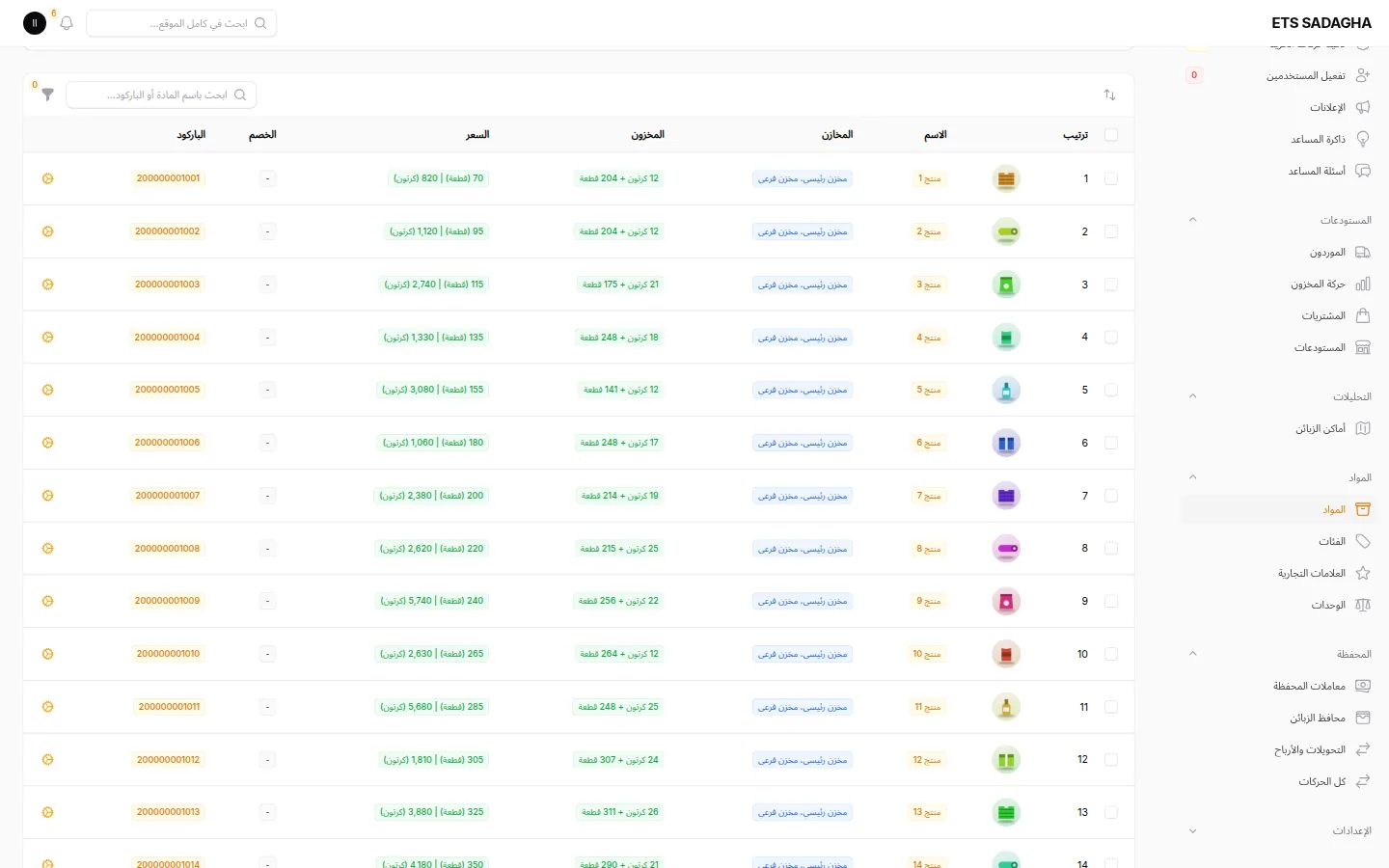Open gear settings for barcode 200000001013
This screenshot has height=868, width=1389.
click(48, 812)
